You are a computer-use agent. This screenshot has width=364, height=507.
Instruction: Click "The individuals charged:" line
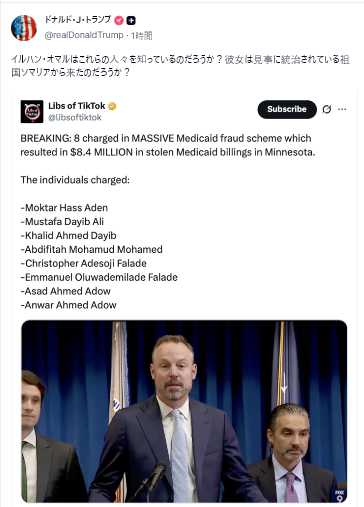coord(75,180)
